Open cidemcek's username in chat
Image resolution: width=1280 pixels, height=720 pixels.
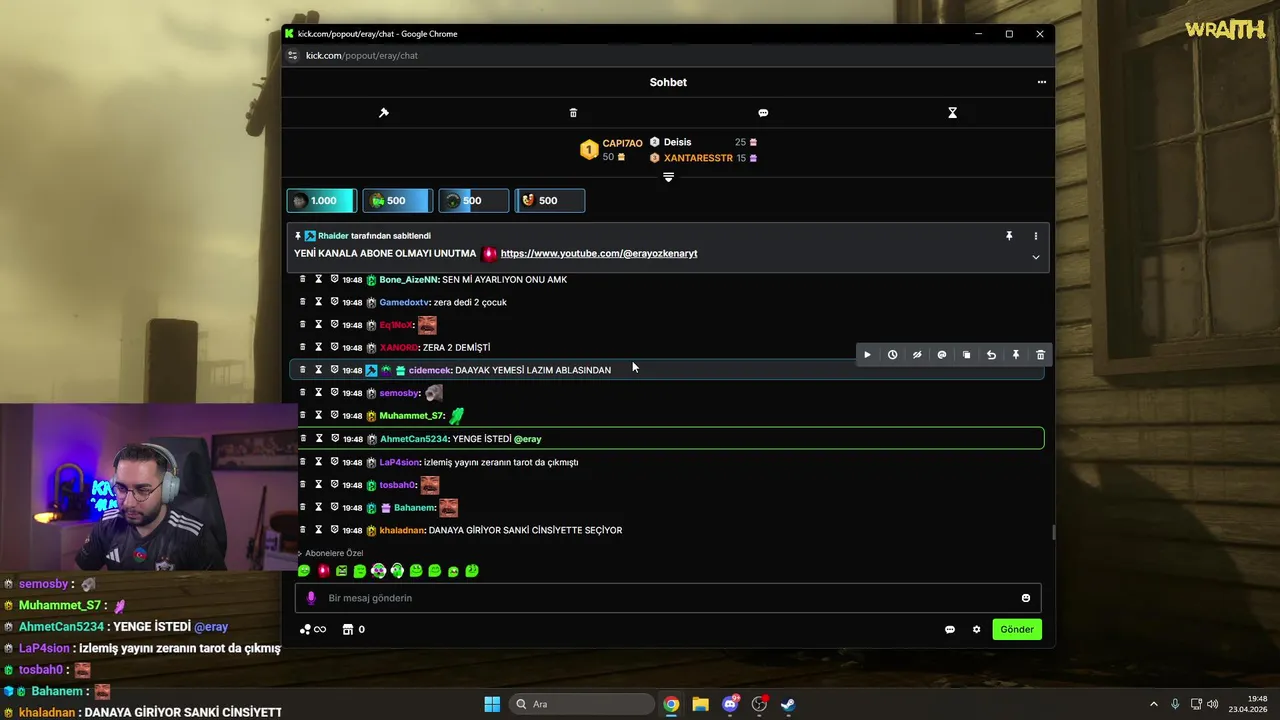click(430, 370)
